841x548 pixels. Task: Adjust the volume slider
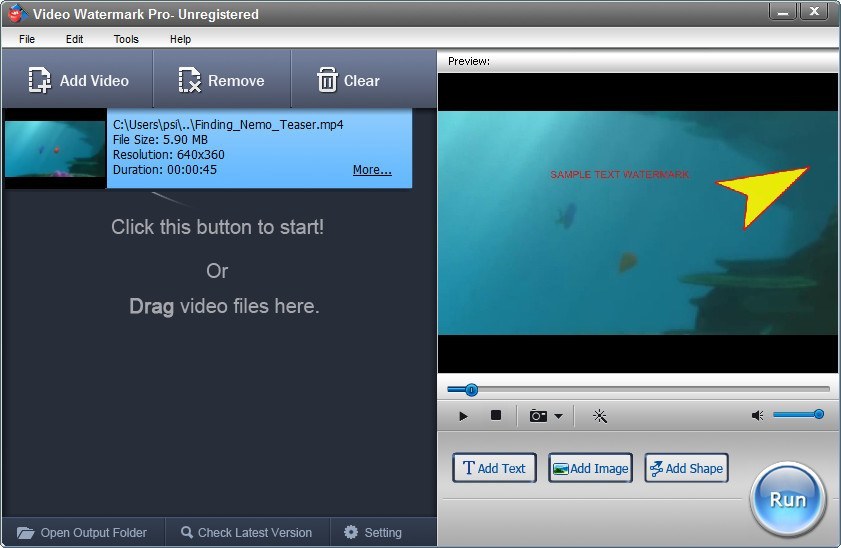tap(798, 414)
